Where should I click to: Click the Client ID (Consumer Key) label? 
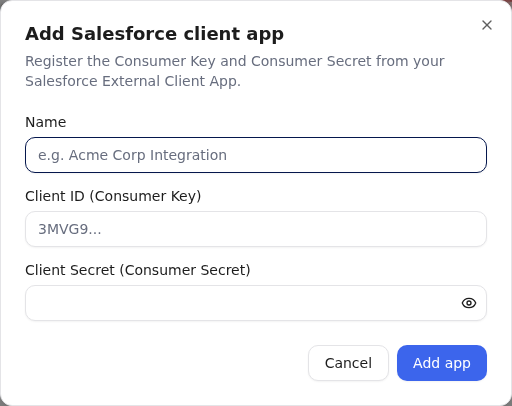113,196
